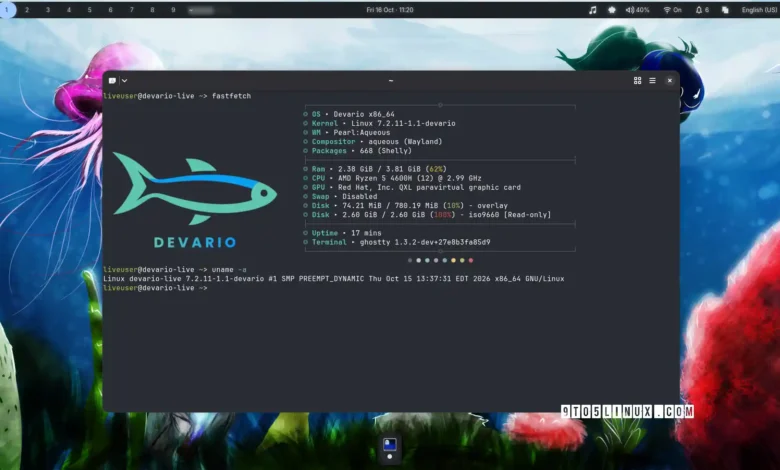780x470 pixels.
Task: Open the English (US) keyboard layout selector
Action: [760, 10]
